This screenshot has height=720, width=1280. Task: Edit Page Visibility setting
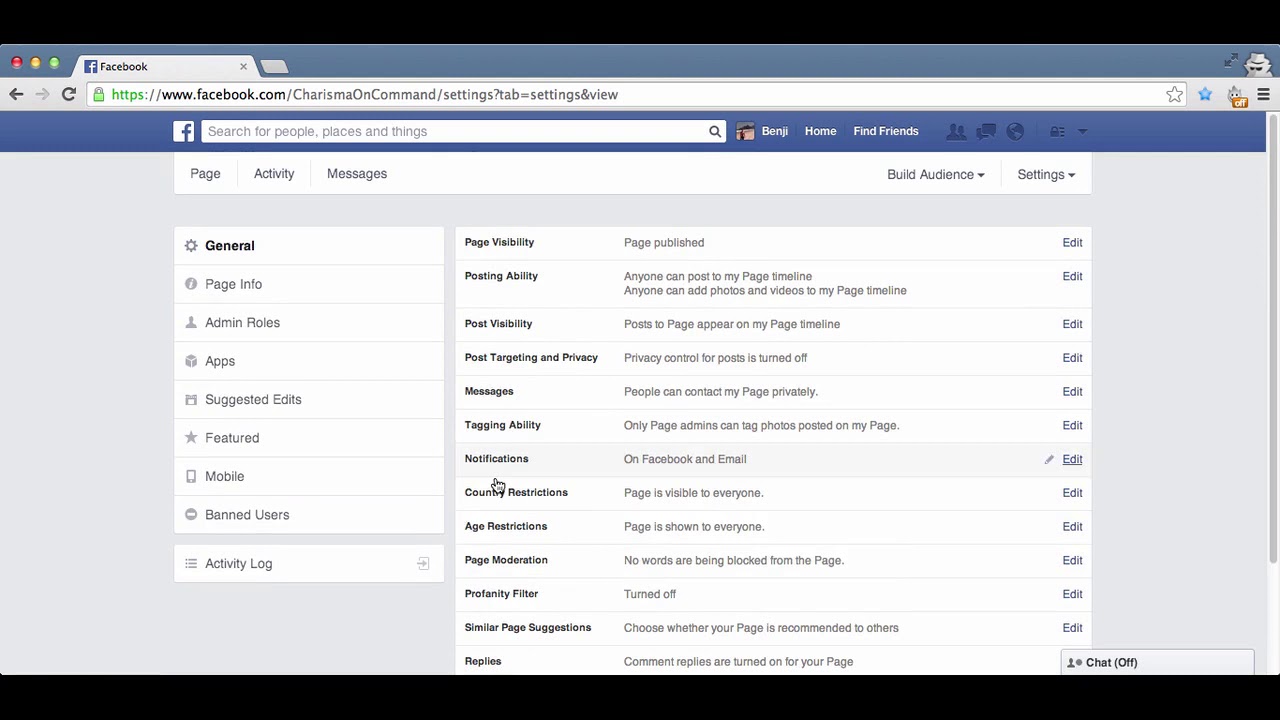click(x=1072, y=243)
